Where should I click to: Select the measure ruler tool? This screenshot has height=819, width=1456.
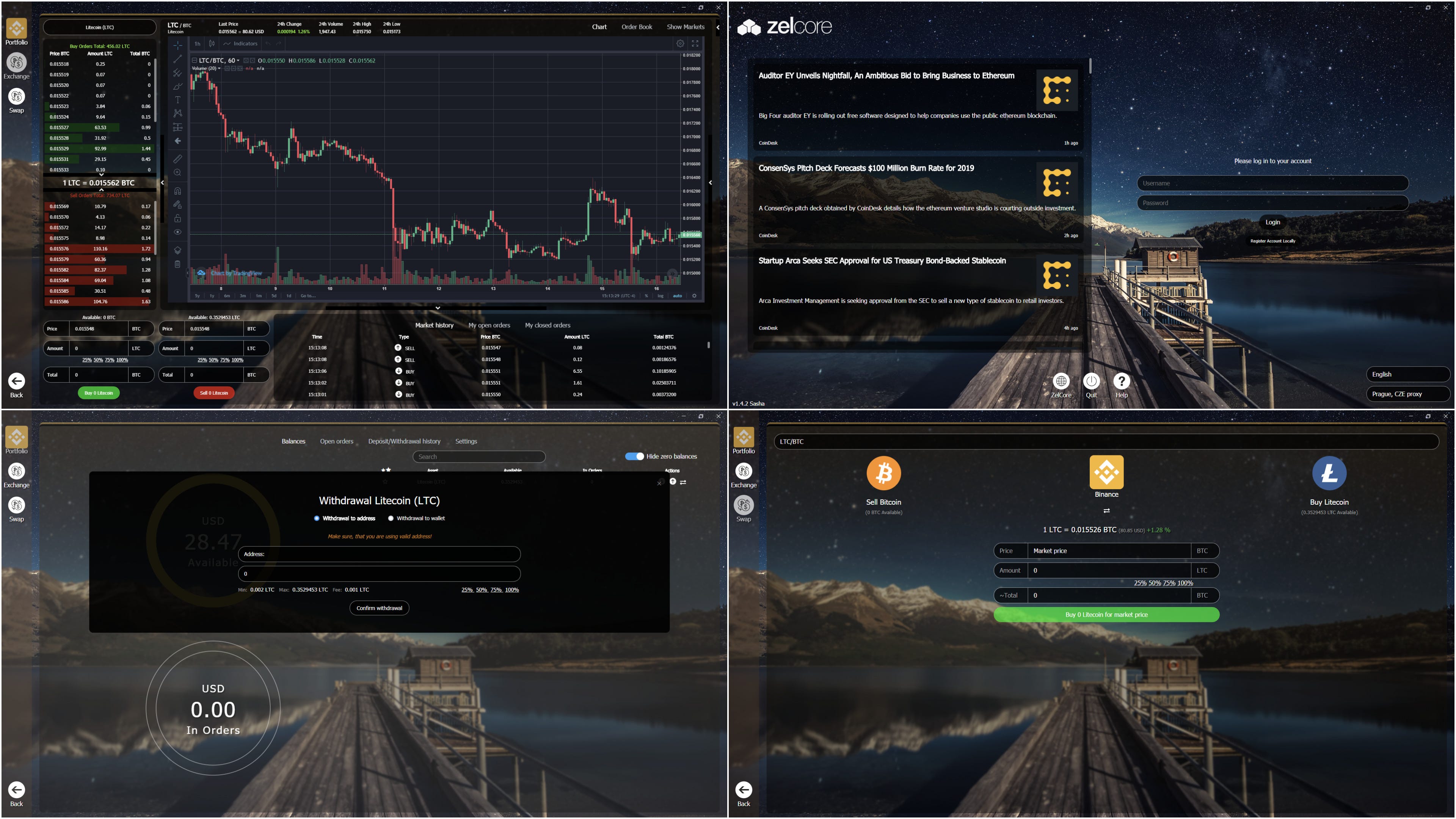tap(177, 159)
